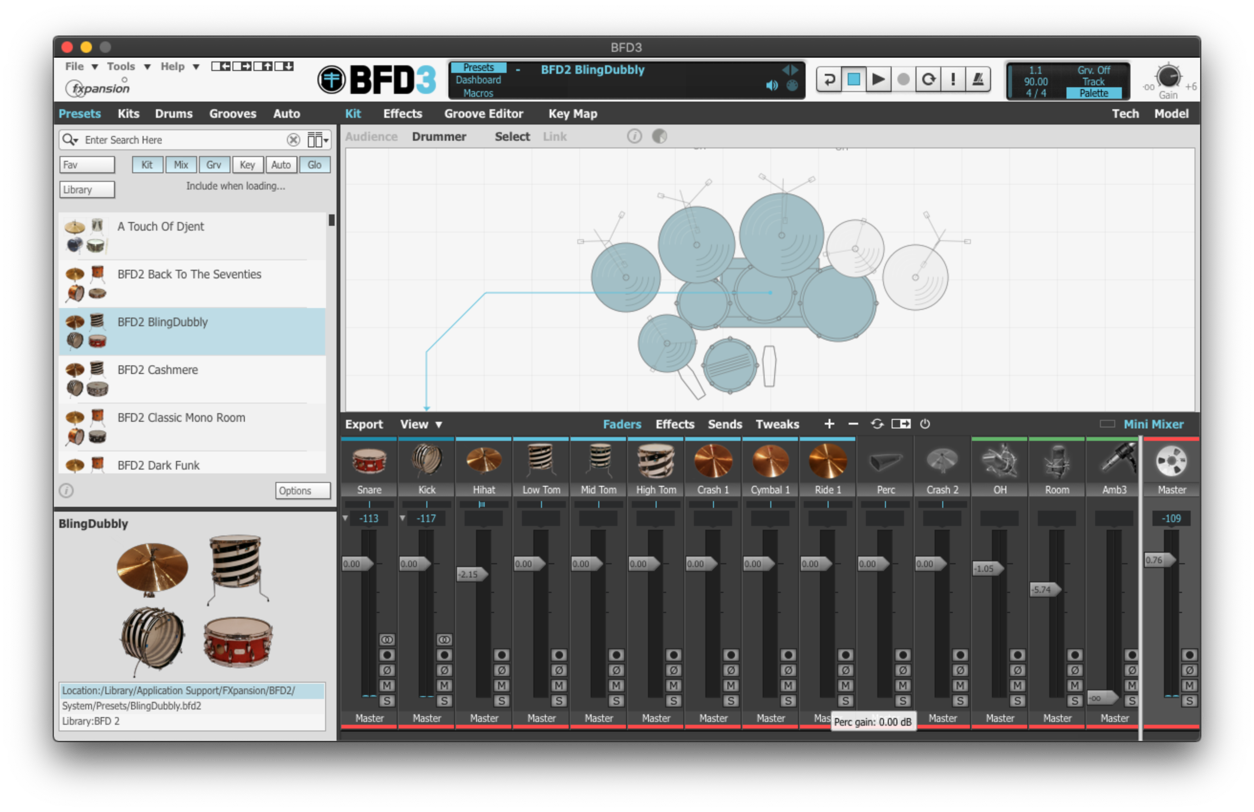Screen dimensions: 1254x812
Task: Select the High Tom channel icon
Action: click(656, 461)
